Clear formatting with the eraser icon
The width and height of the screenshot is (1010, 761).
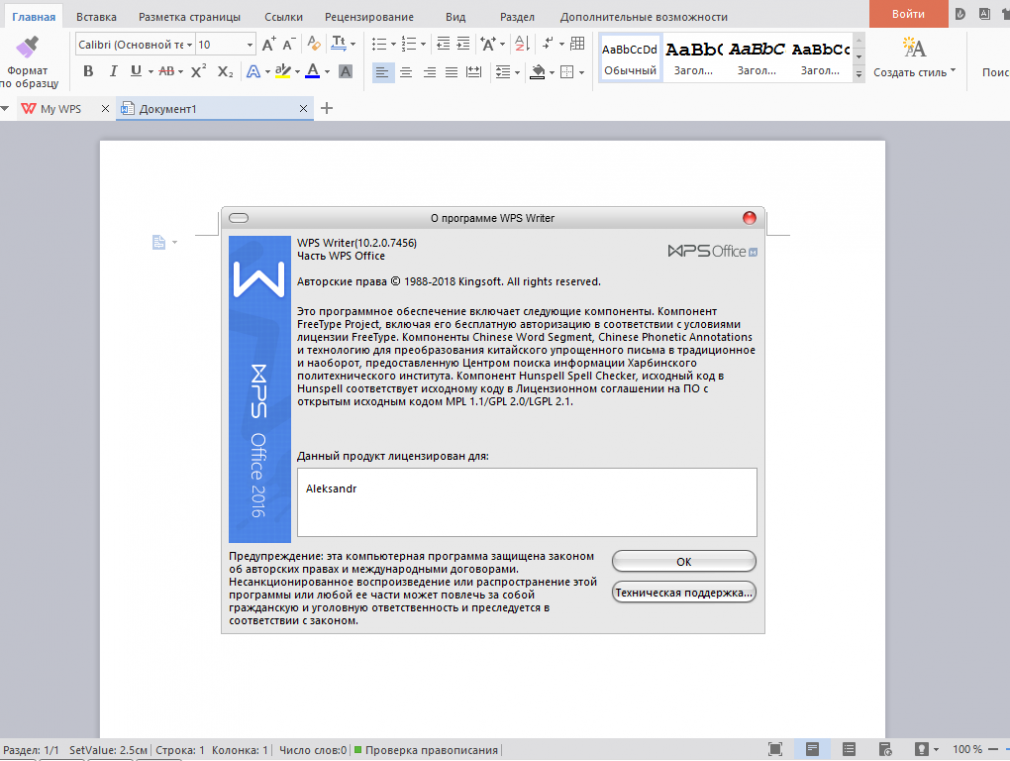(x=314, y=44)
